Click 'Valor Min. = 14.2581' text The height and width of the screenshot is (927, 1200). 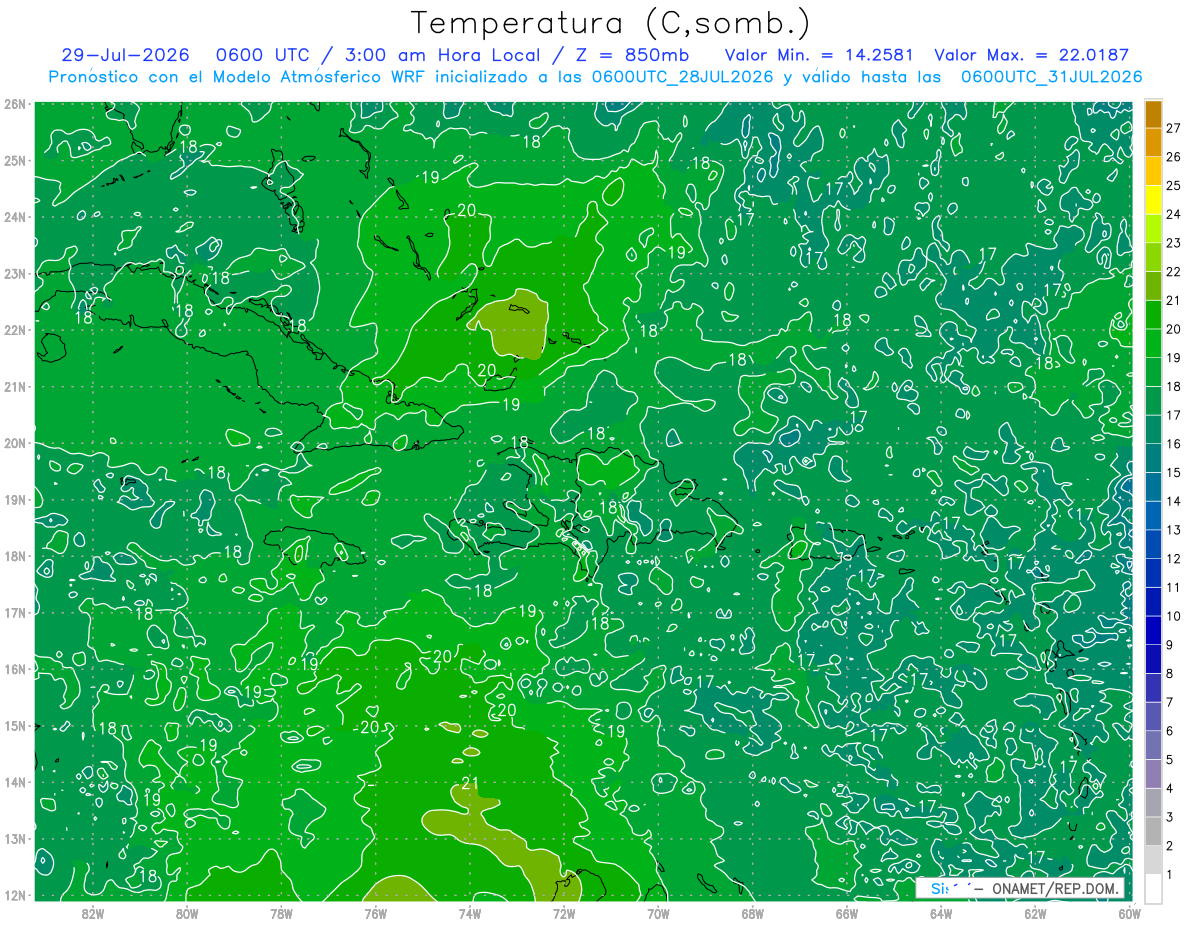coord(819,55)
